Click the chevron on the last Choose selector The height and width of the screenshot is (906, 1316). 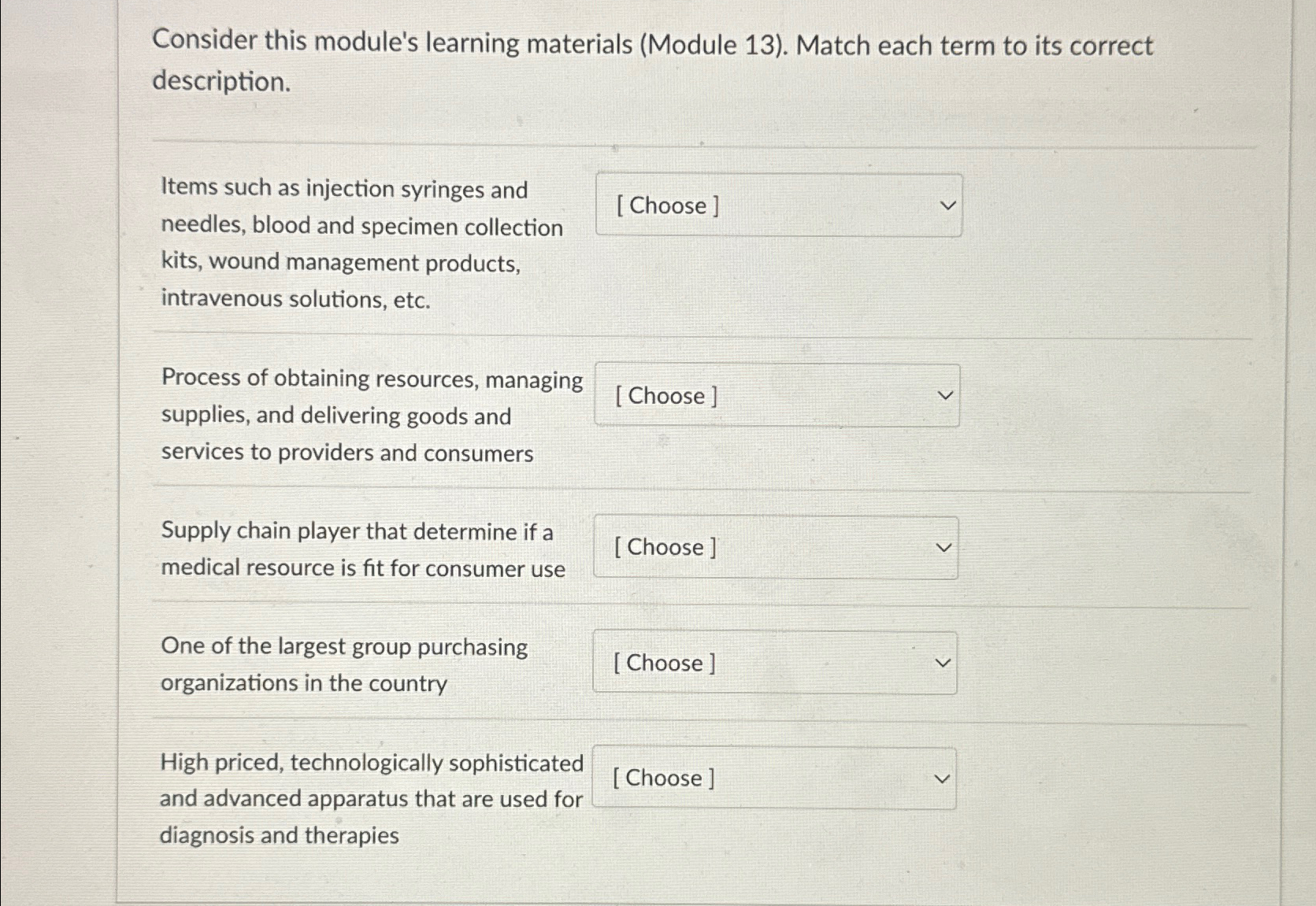click(943, 778)
